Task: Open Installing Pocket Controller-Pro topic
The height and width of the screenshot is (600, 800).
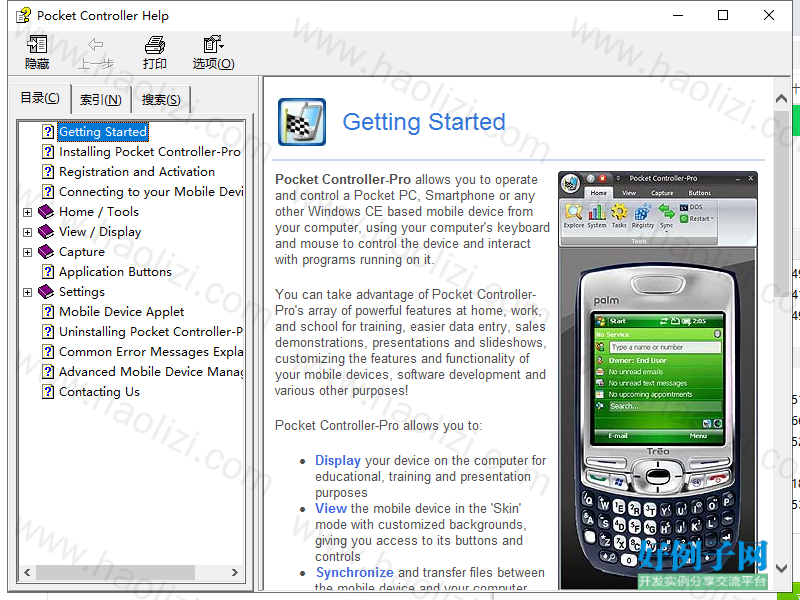Action: 149,152
